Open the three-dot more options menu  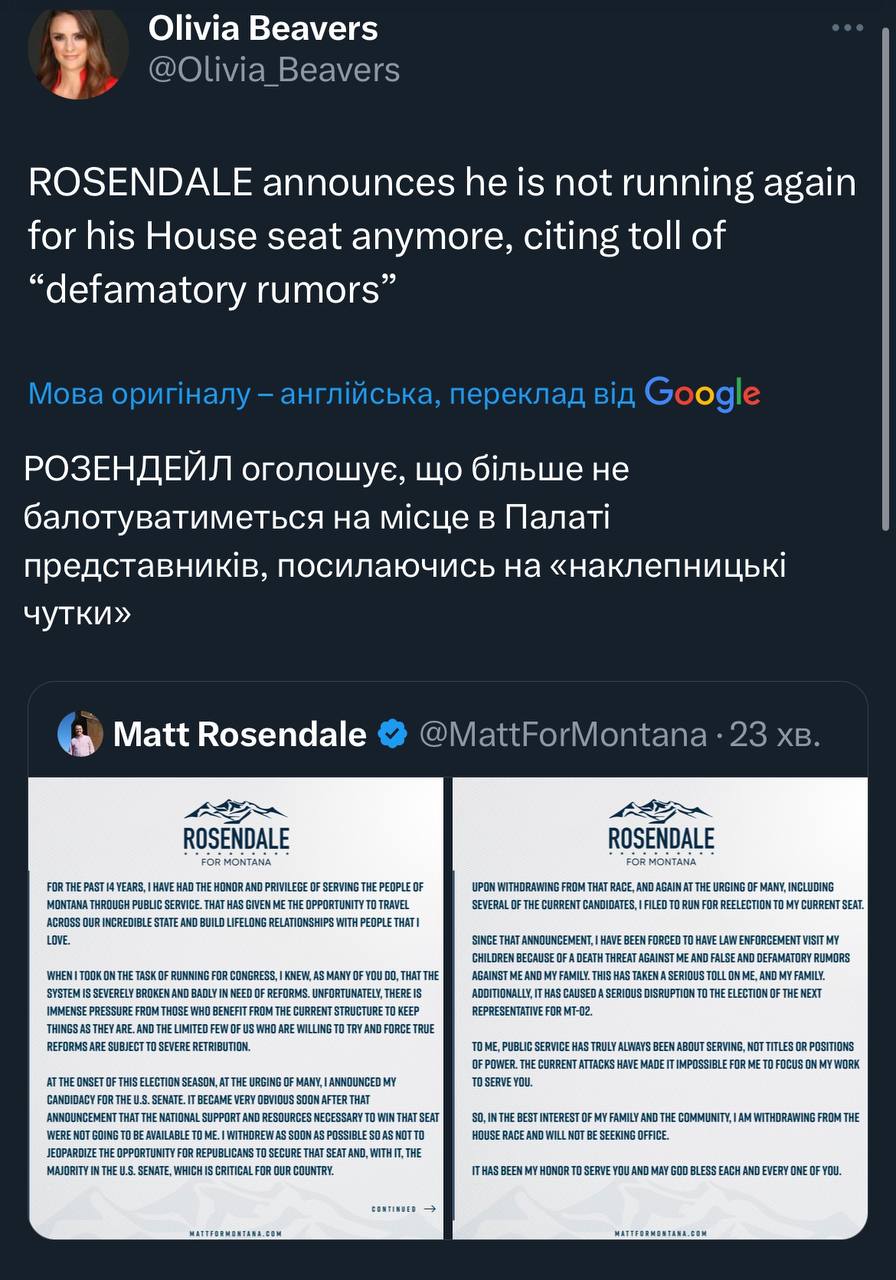[847, 28]
